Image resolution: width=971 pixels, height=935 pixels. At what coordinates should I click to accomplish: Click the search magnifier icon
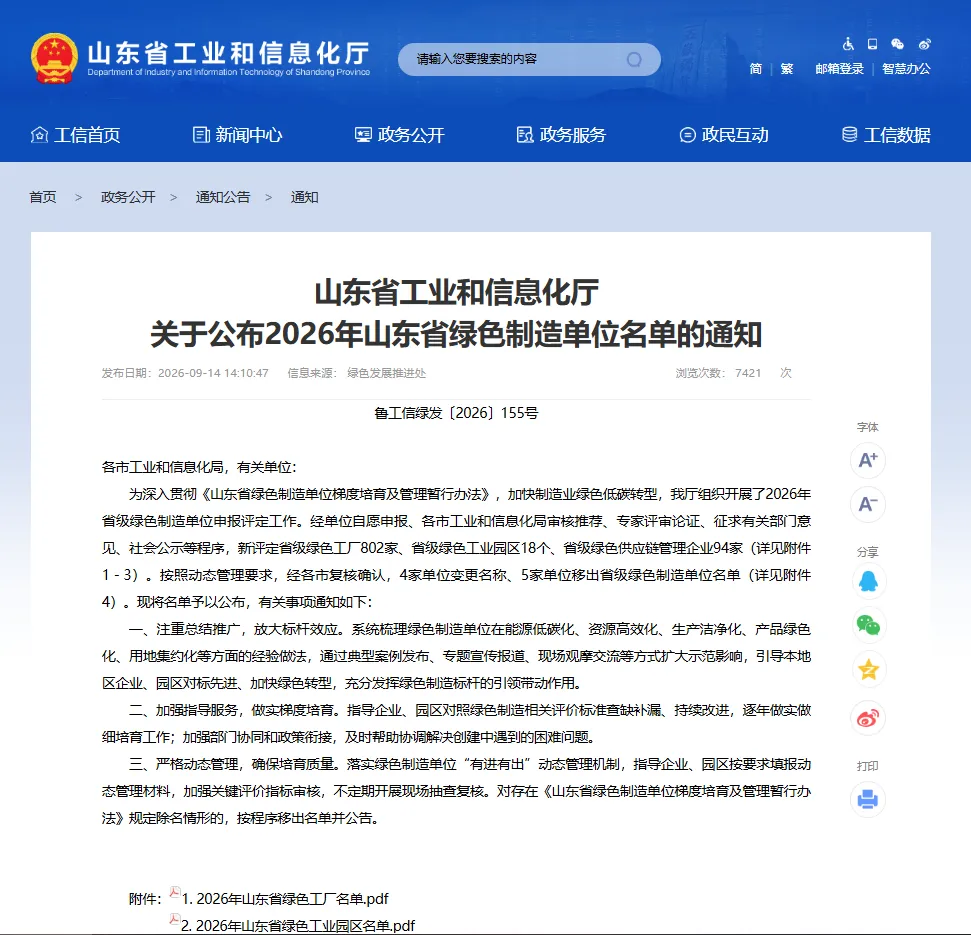tap(634, 59)
